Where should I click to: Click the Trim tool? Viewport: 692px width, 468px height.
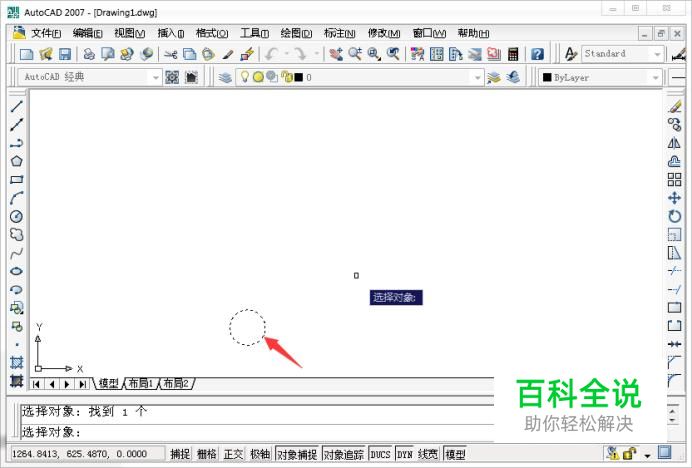[674, 271]
